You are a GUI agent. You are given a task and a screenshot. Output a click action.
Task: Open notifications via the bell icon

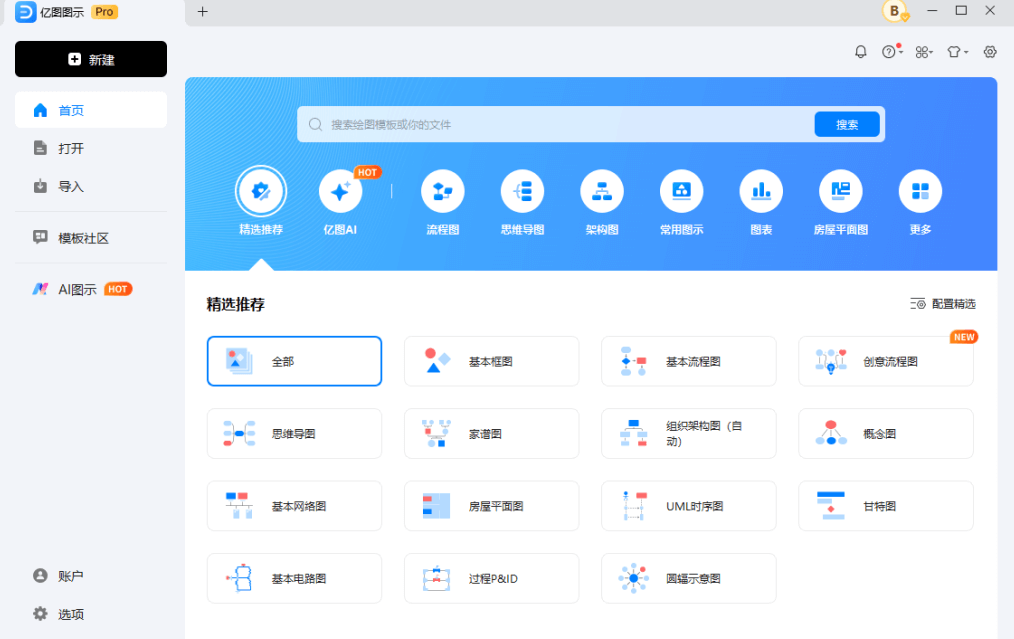(x=860, y=51)
